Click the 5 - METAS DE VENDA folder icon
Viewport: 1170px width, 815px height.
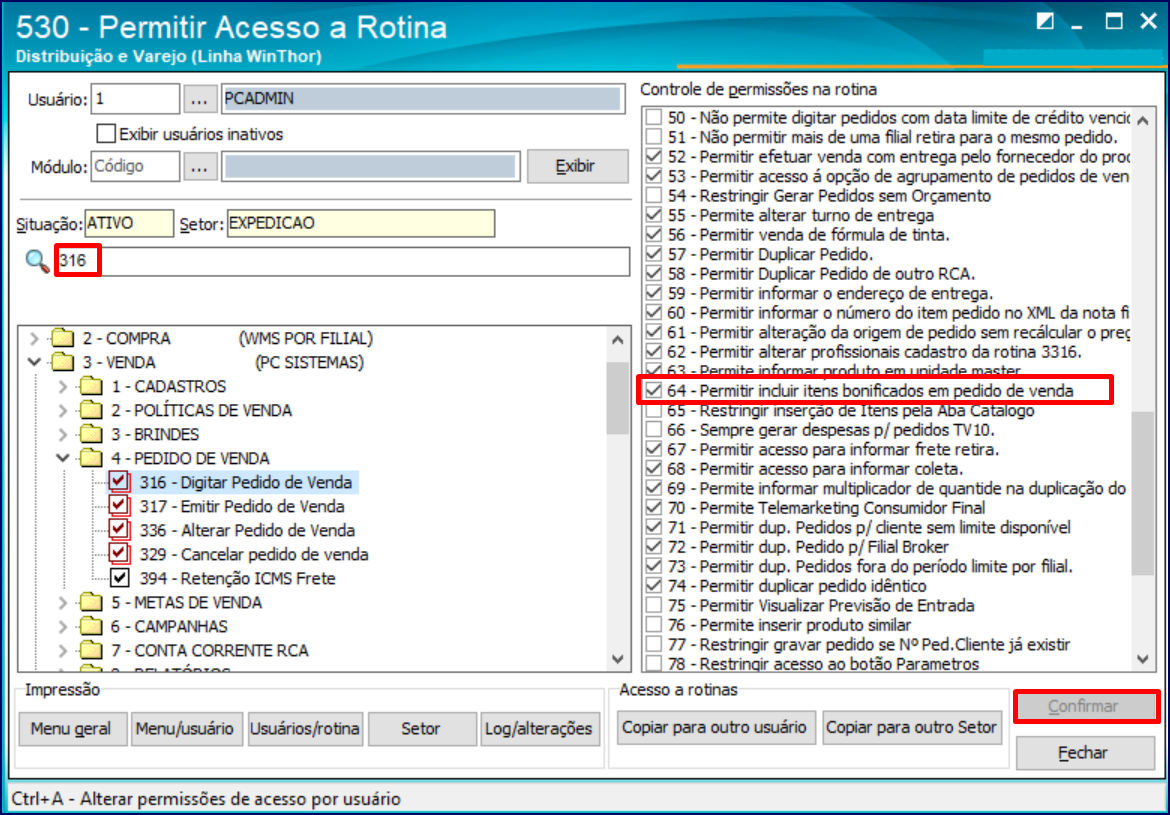coord(92,602)
